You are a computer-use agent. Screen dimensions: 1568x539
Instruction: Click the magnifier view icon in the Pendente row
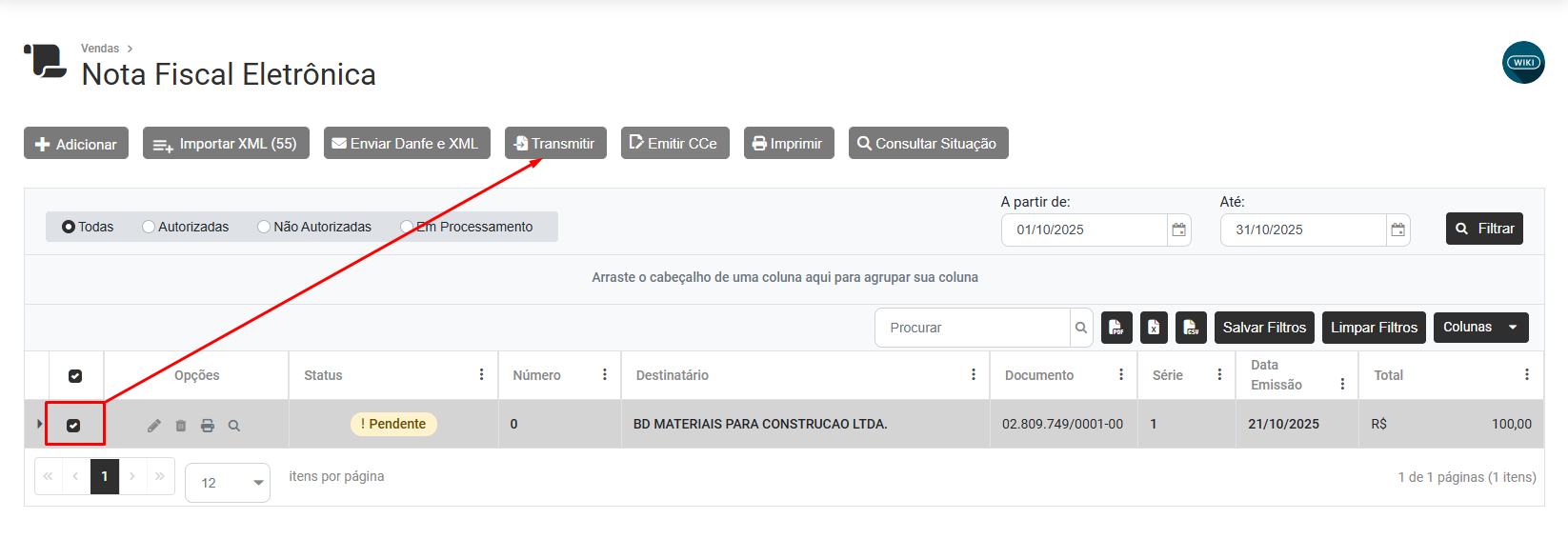coord(234,426)
